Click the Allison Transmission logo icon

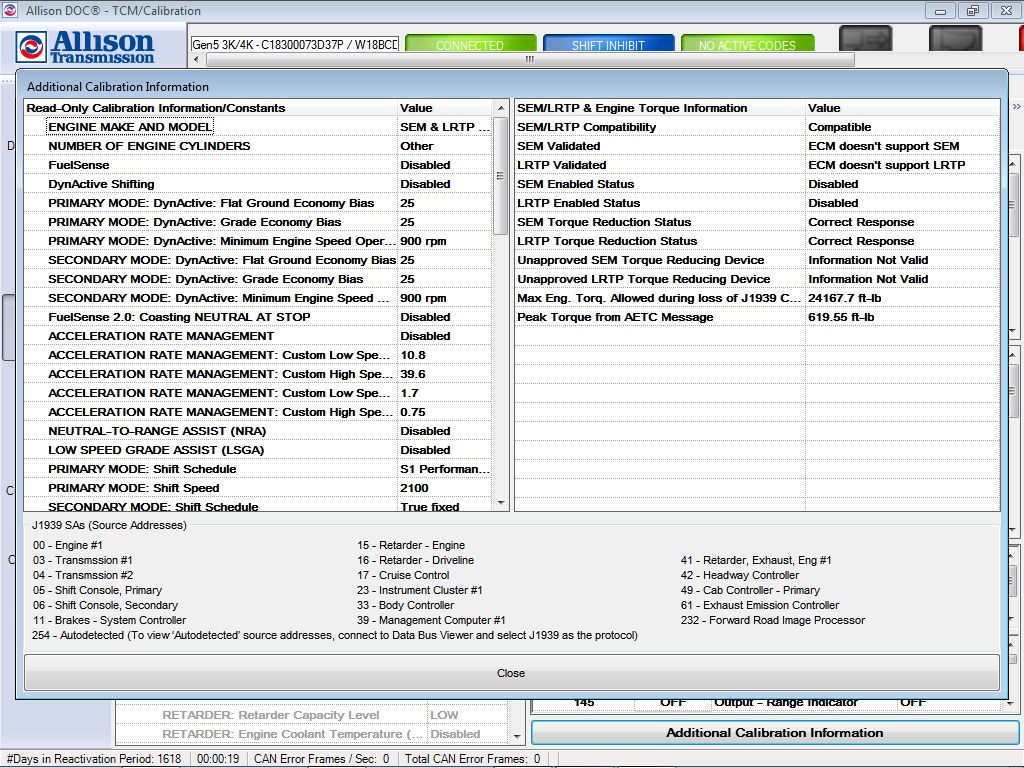tap(34, 47)
